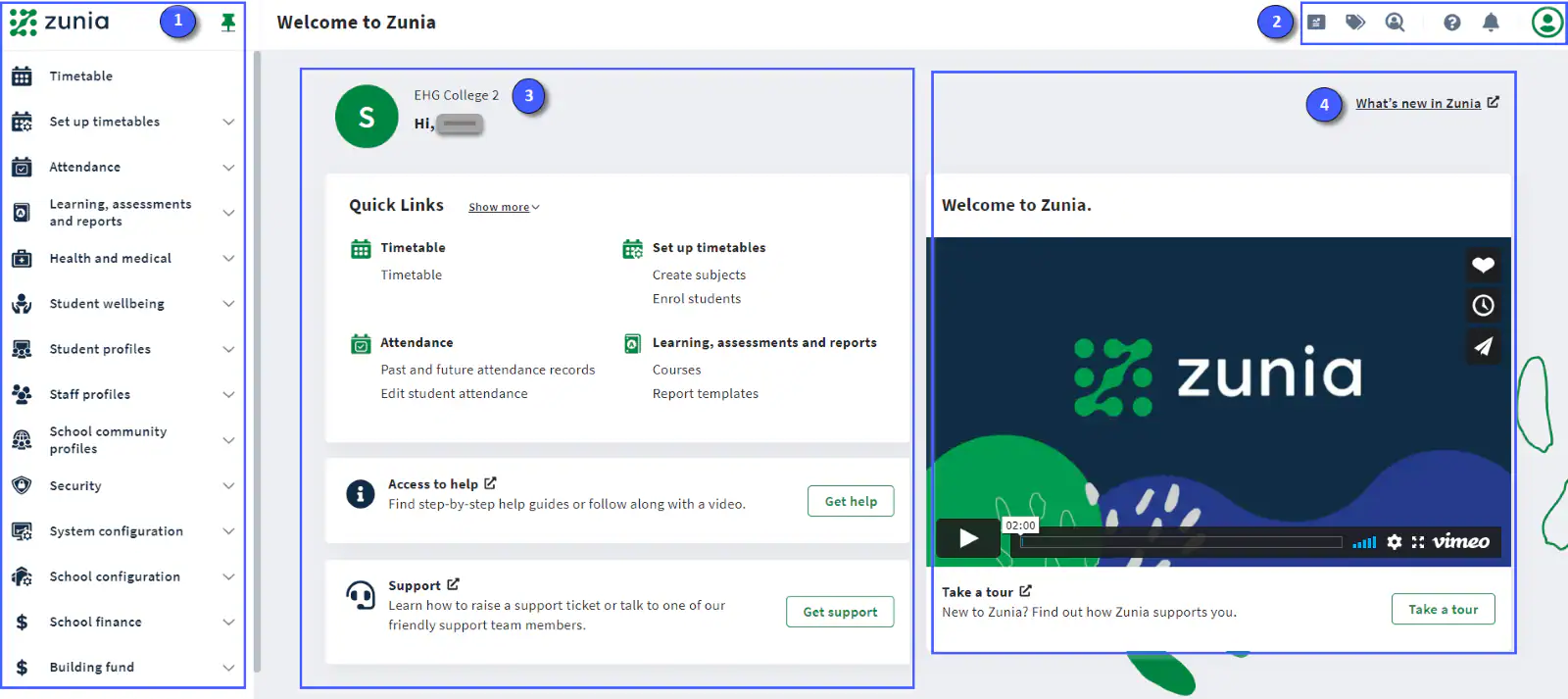Click the System configuration sidebar icon

22,531
